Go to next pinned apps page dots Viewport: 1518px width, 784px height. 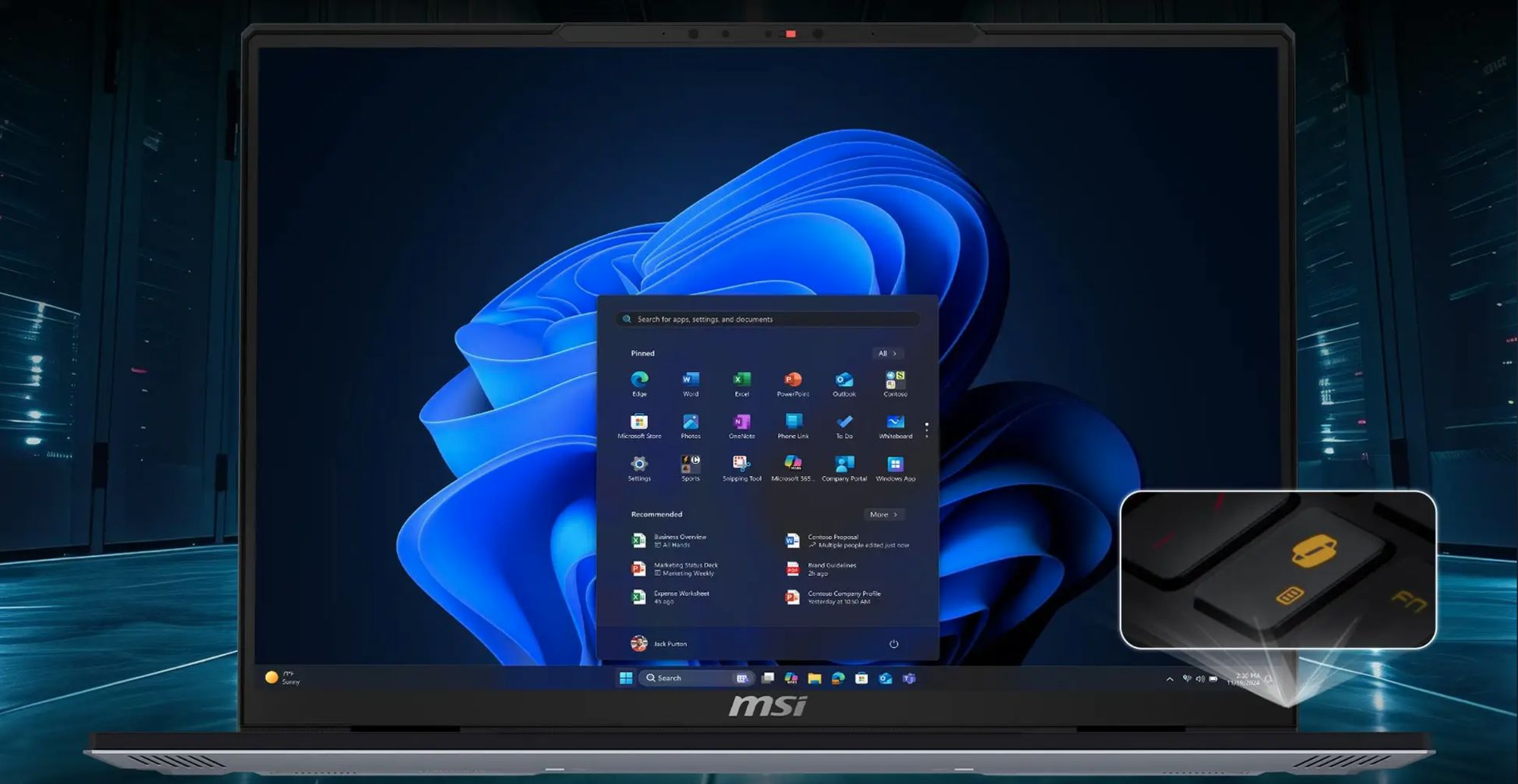[x=927, y=430]
